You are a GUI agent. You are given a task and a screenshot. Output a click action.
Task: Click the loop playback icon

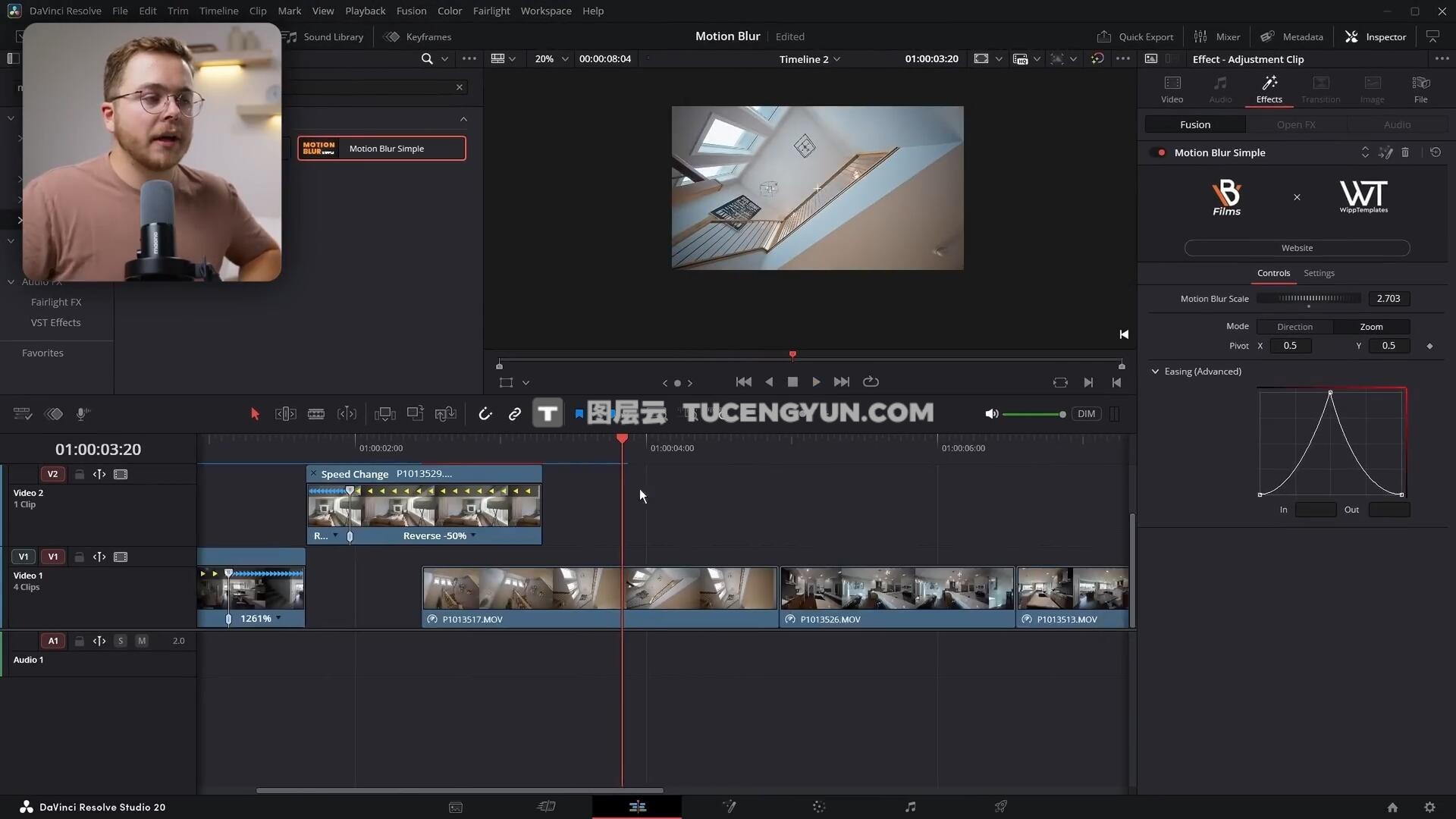[x=871, y=382]
